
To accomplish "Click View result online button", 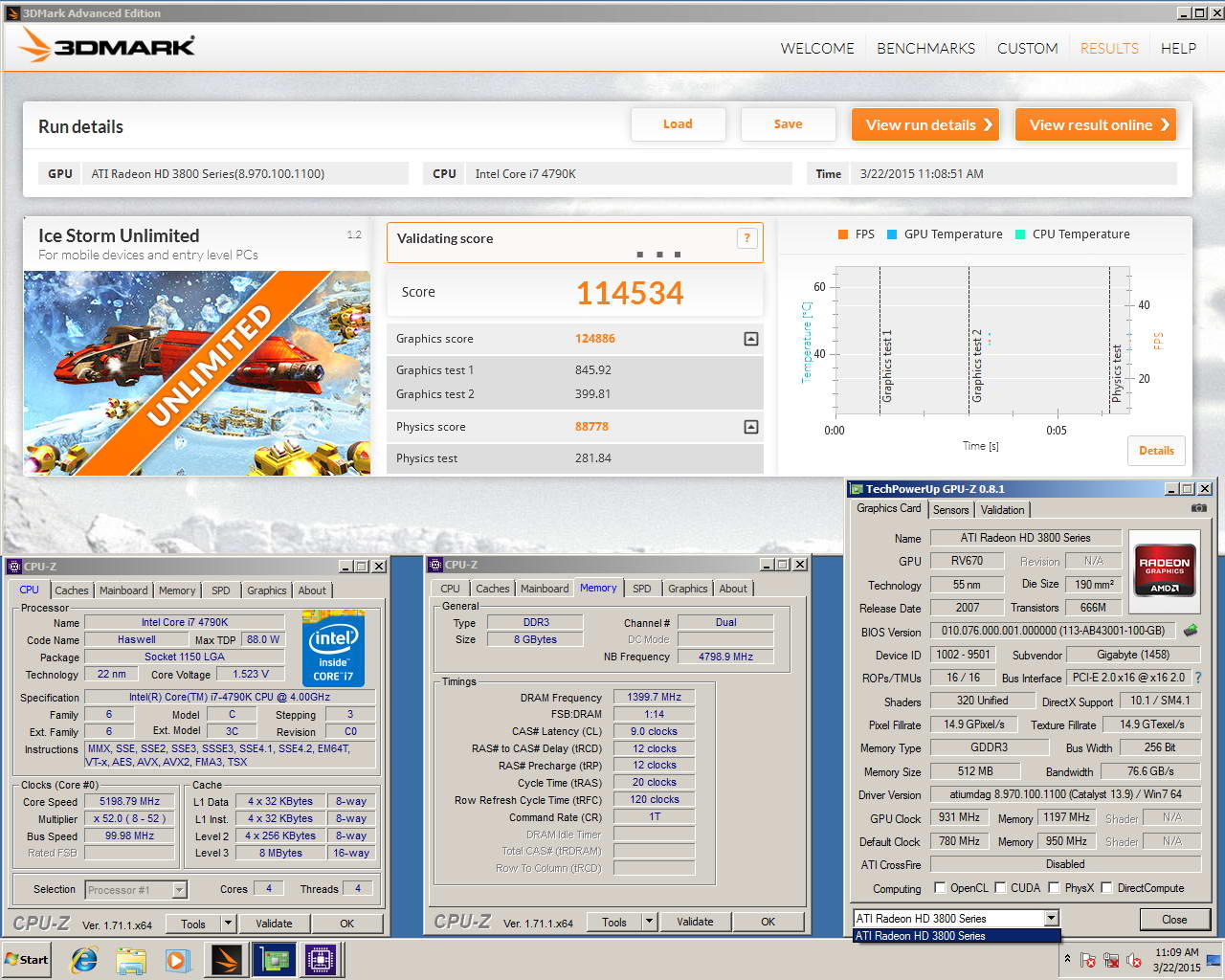I will pyautogui.click(x=1095, y=124).
